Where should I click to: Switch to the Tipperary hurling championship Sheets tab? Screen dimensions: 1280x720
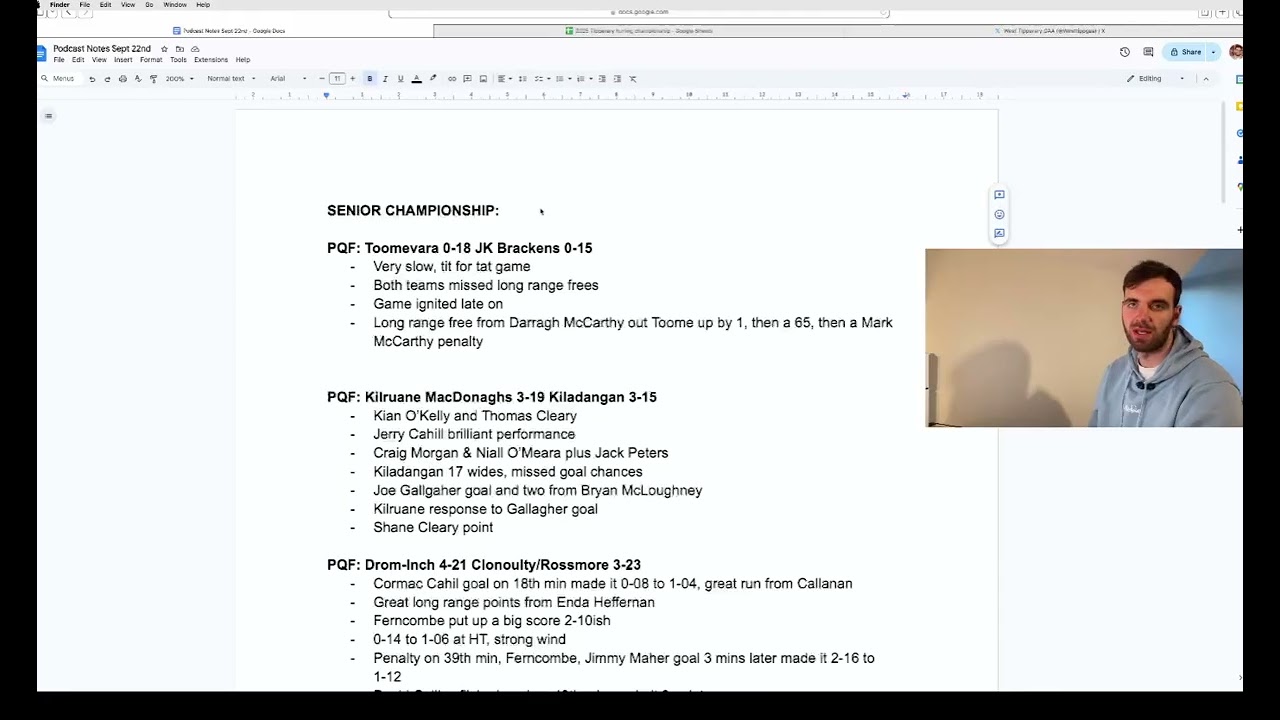[639, 31]
